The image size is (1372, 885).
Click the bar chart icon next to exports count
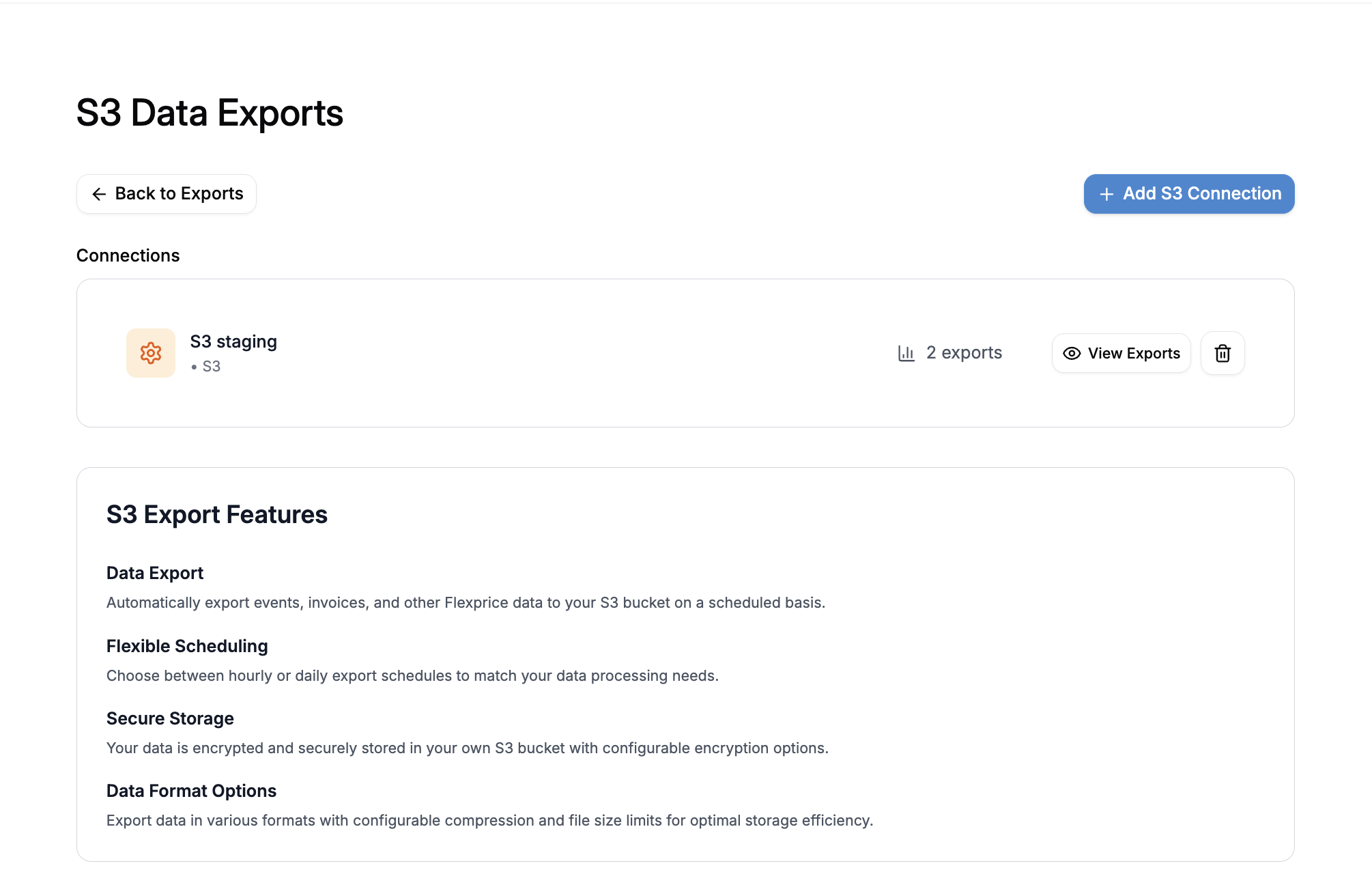coord(906,352)
